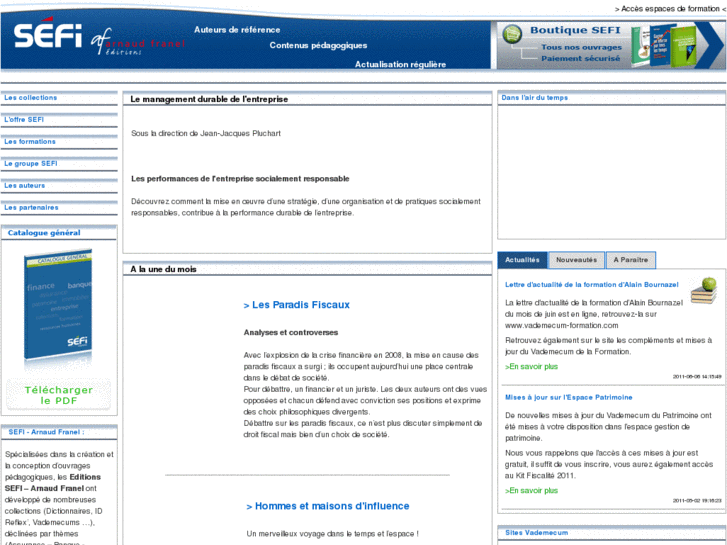Screen dimensions: 727x545
Task: Open the Catalogue général cover thumbnail
Action: (x=58, y=306)
